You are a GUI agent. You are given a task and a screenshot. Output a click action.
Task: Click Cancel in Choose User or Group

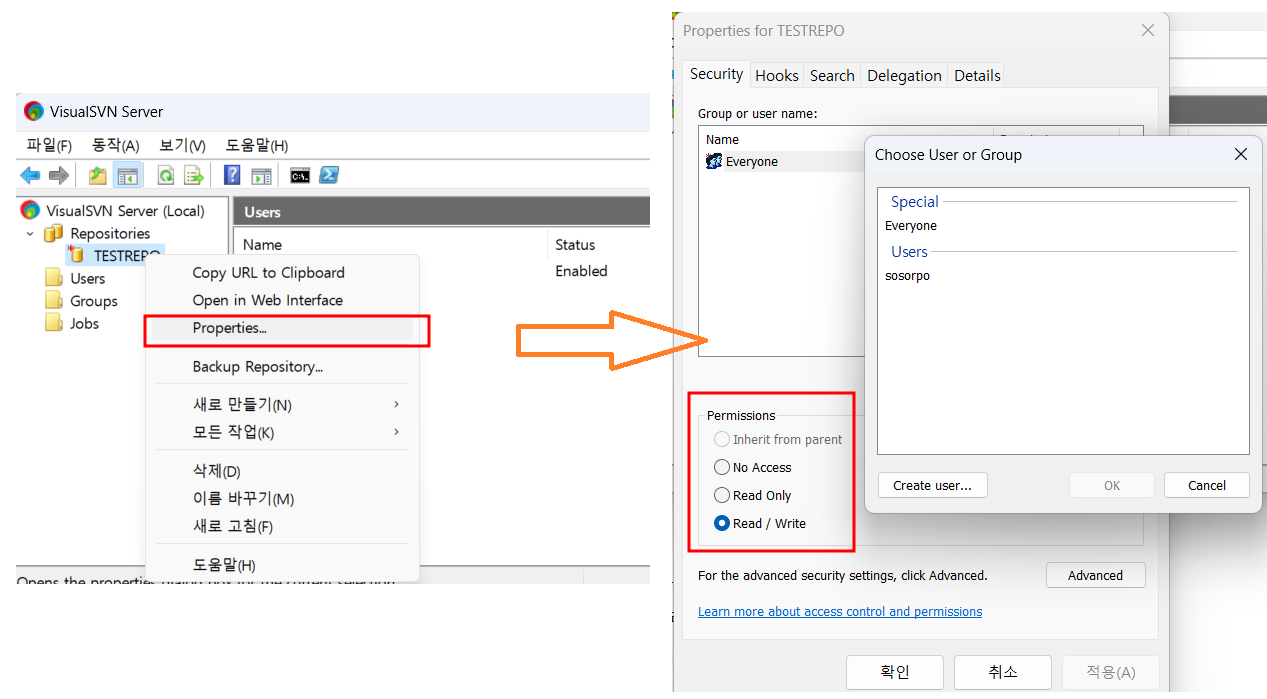click(x=1207, y=485)
